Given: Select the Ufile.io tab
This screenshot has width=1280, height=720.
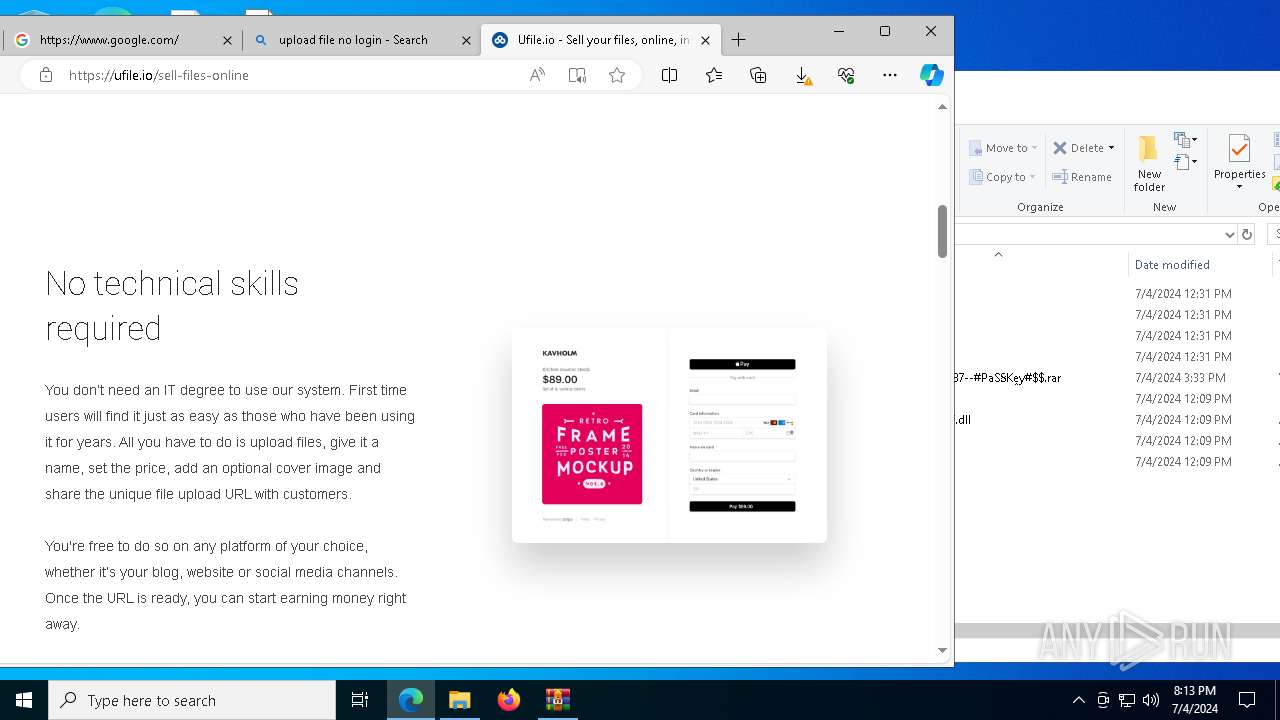Looking at the screenshot, I should click(603, 40).
